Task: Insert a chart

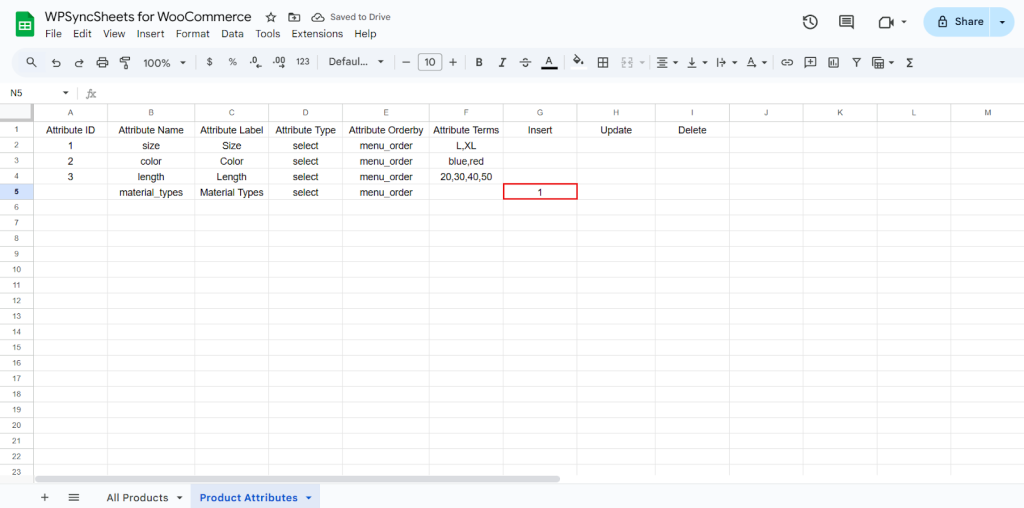Action: [x=833, y=63]
